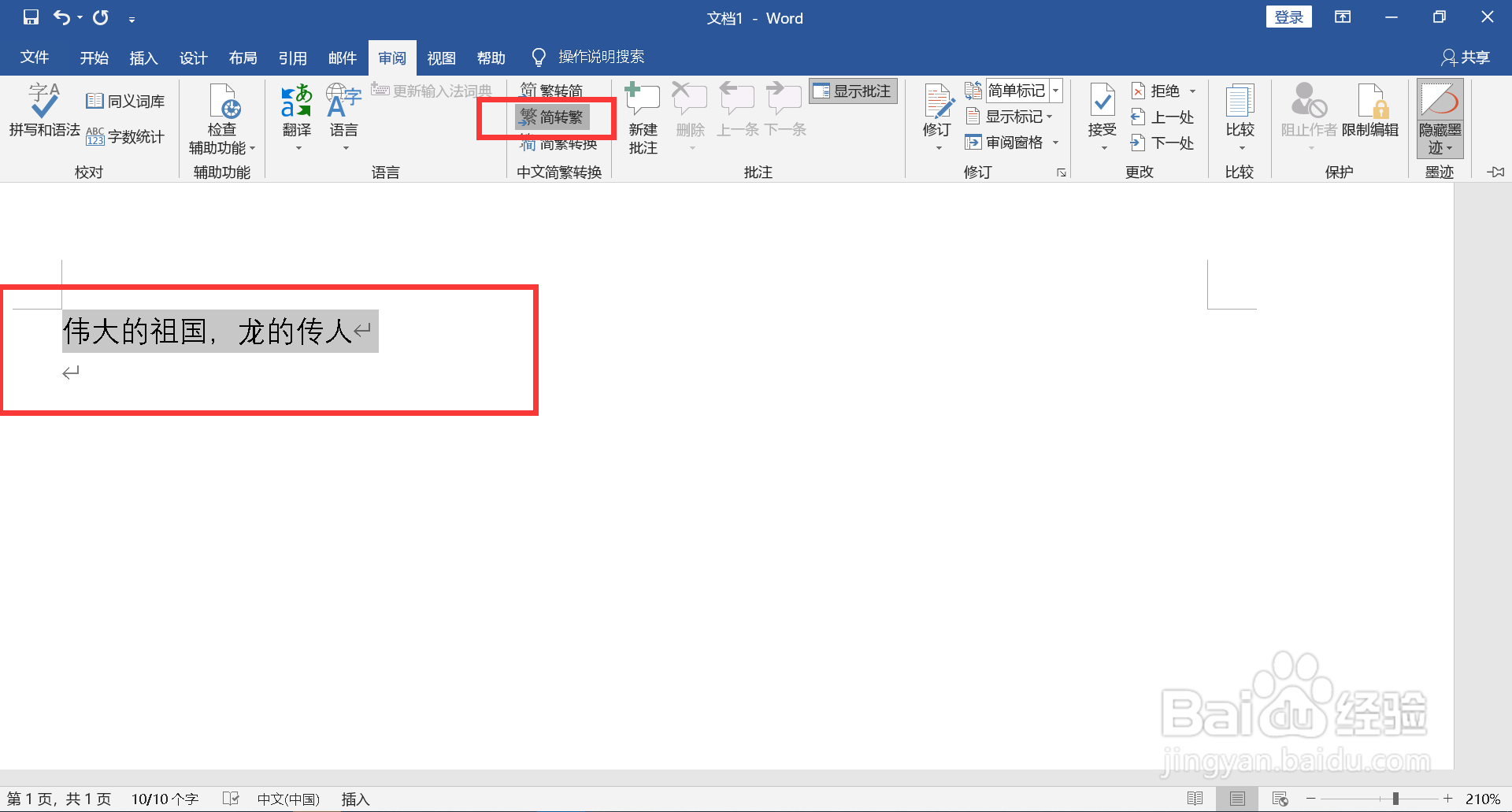
Task: Open the 同义词库 thesaurus
Action: [125, 101]
